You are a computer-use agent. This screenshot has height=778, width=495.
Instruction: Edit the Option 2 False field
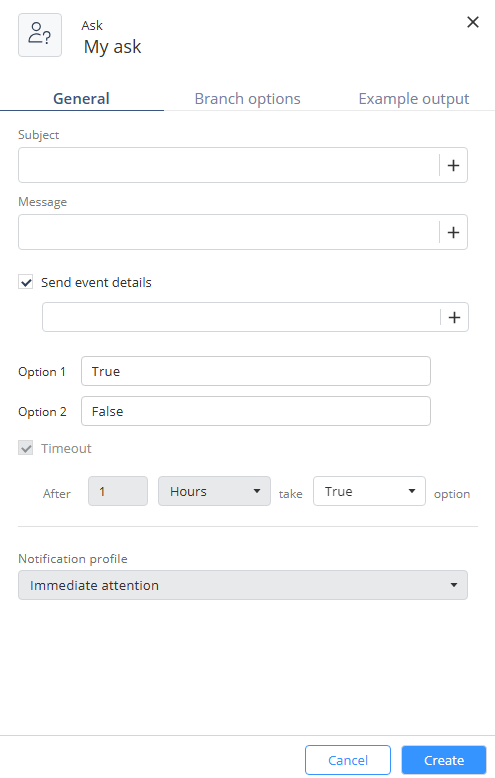[x=256, y=411]
